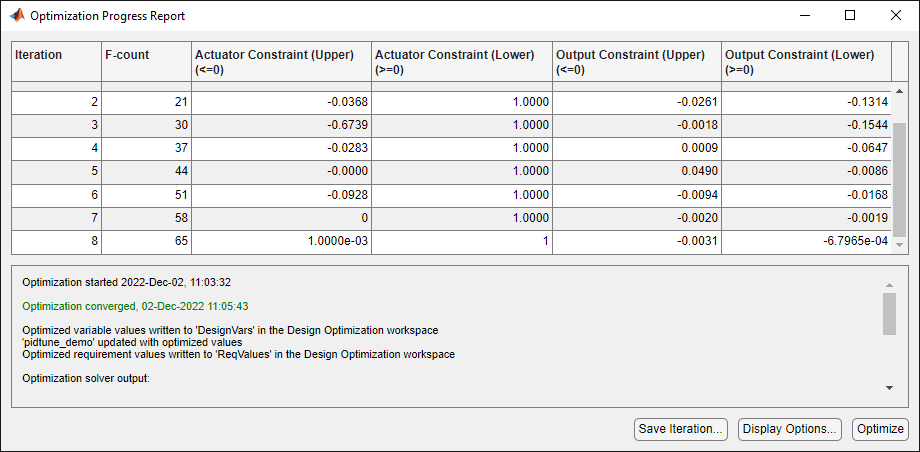Click the log pane scroll down arrow

889,387
